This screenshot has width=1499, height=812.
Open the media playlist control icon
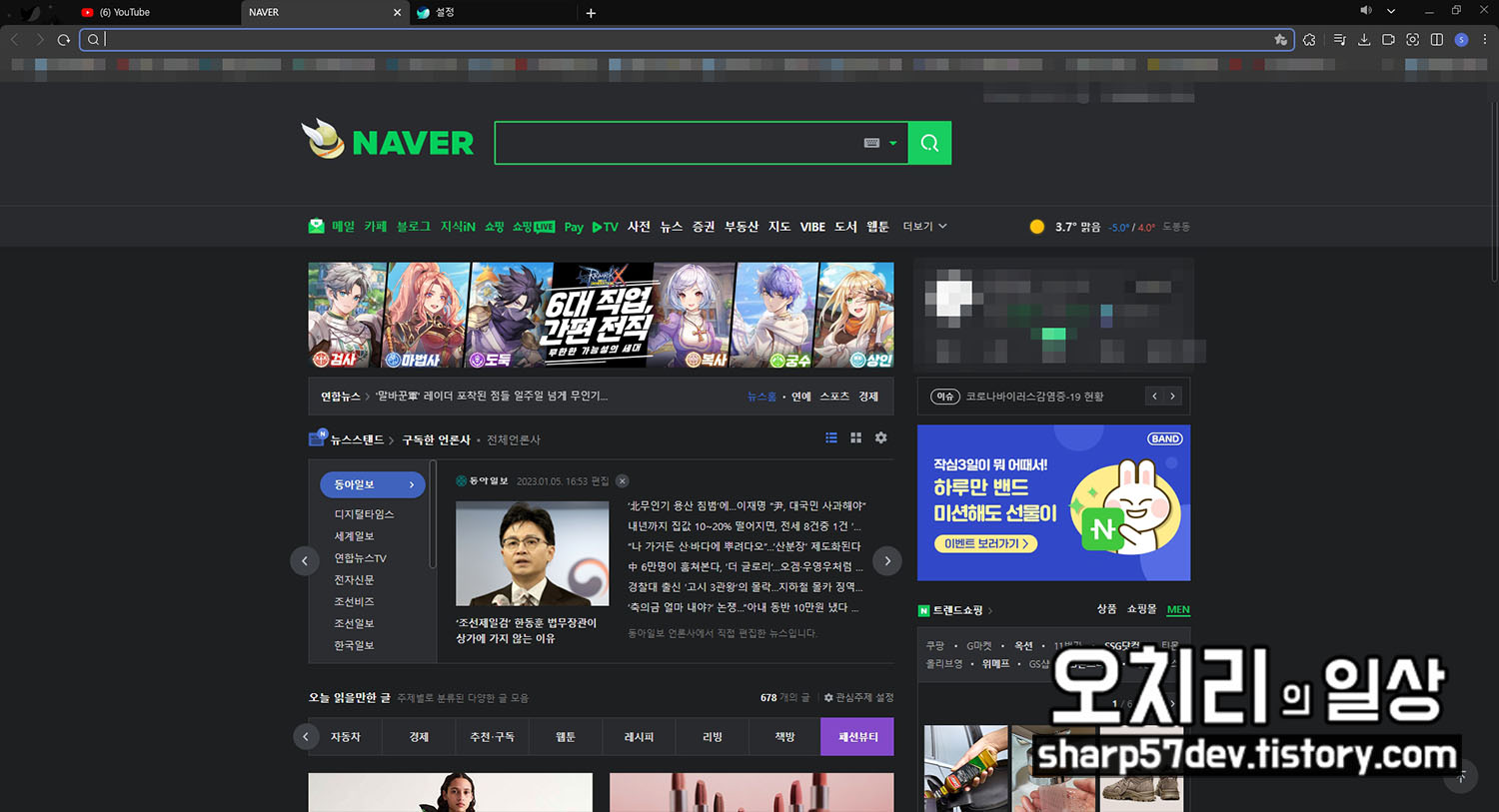(x=1339, y=40)
